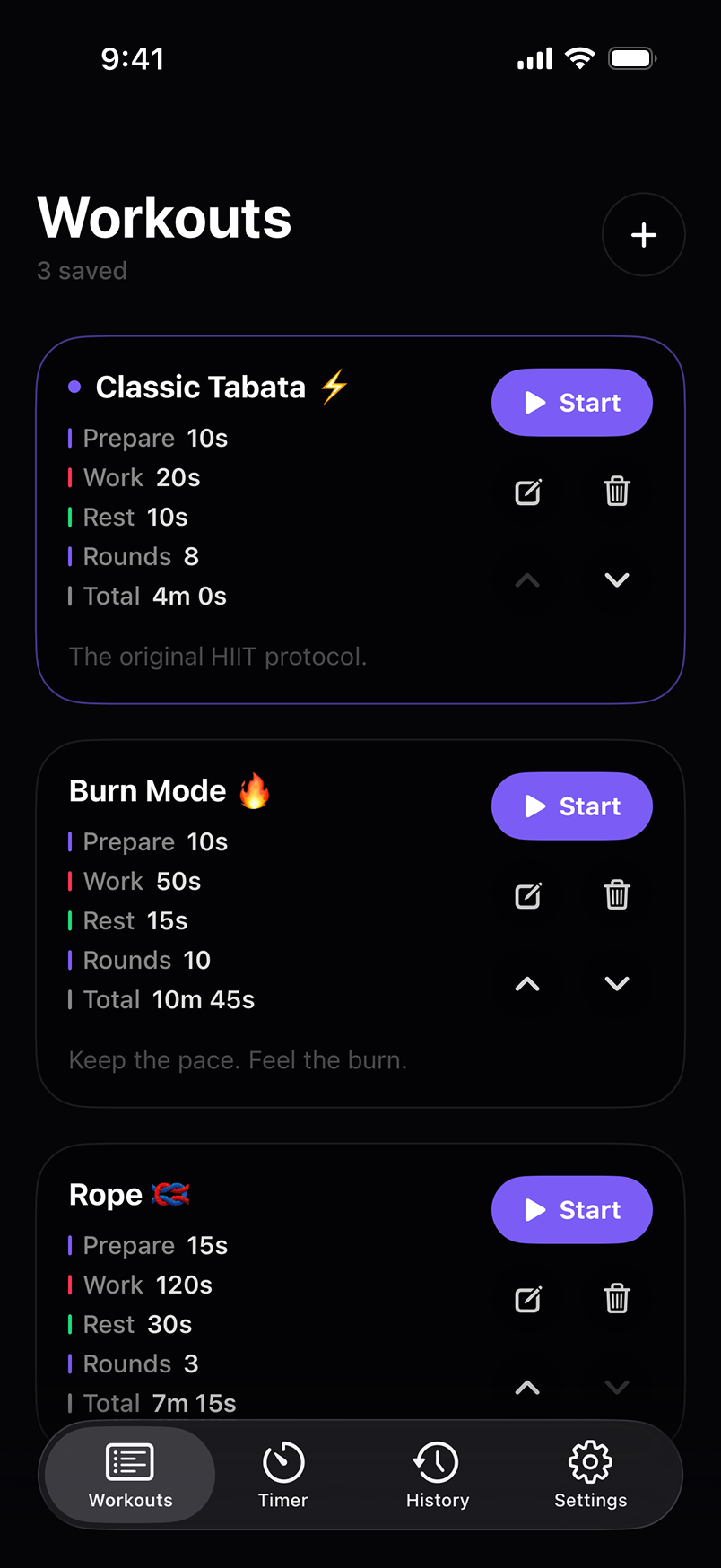Add a new workout with the plus button

tap(643, 235)
